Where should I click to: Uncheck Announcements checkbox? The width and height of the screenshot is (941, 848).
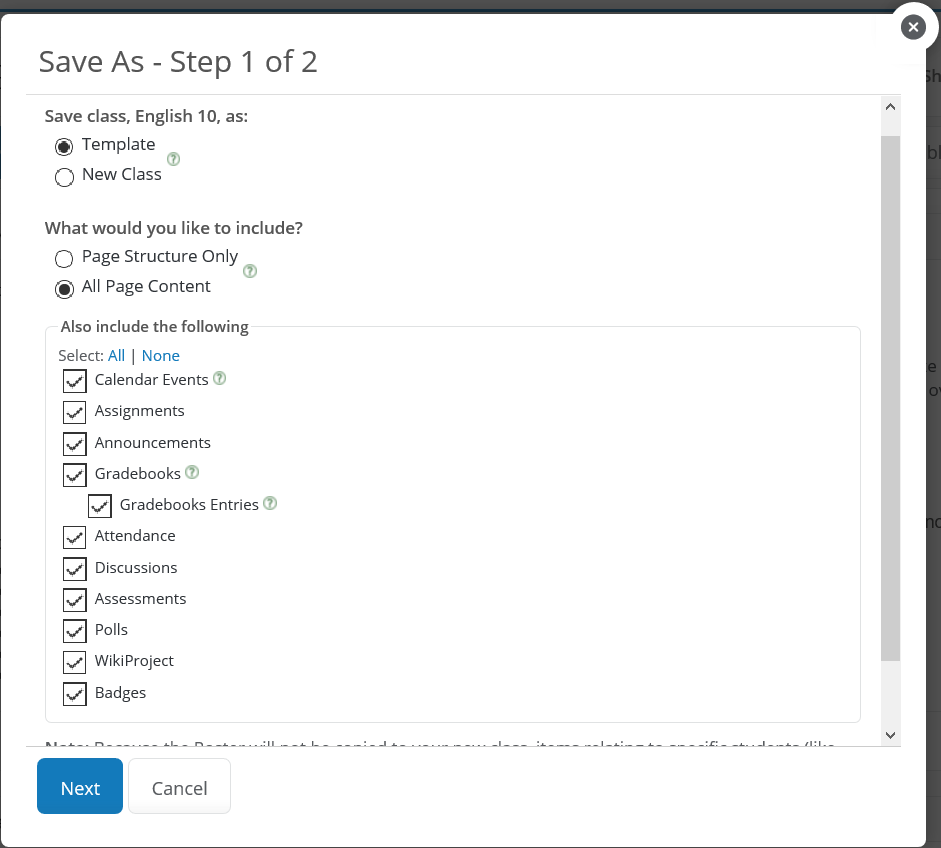[74, 444]
